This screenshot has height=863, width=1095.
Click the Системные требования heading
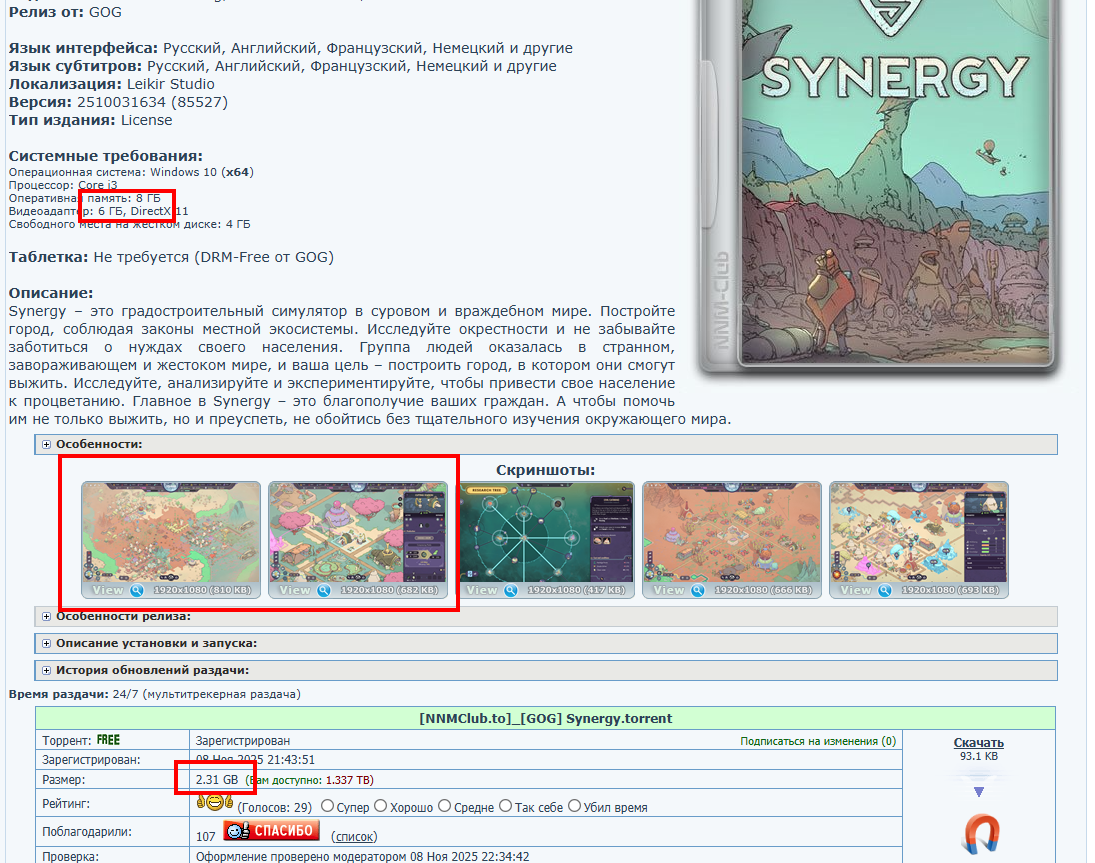[x=105, y=156]
